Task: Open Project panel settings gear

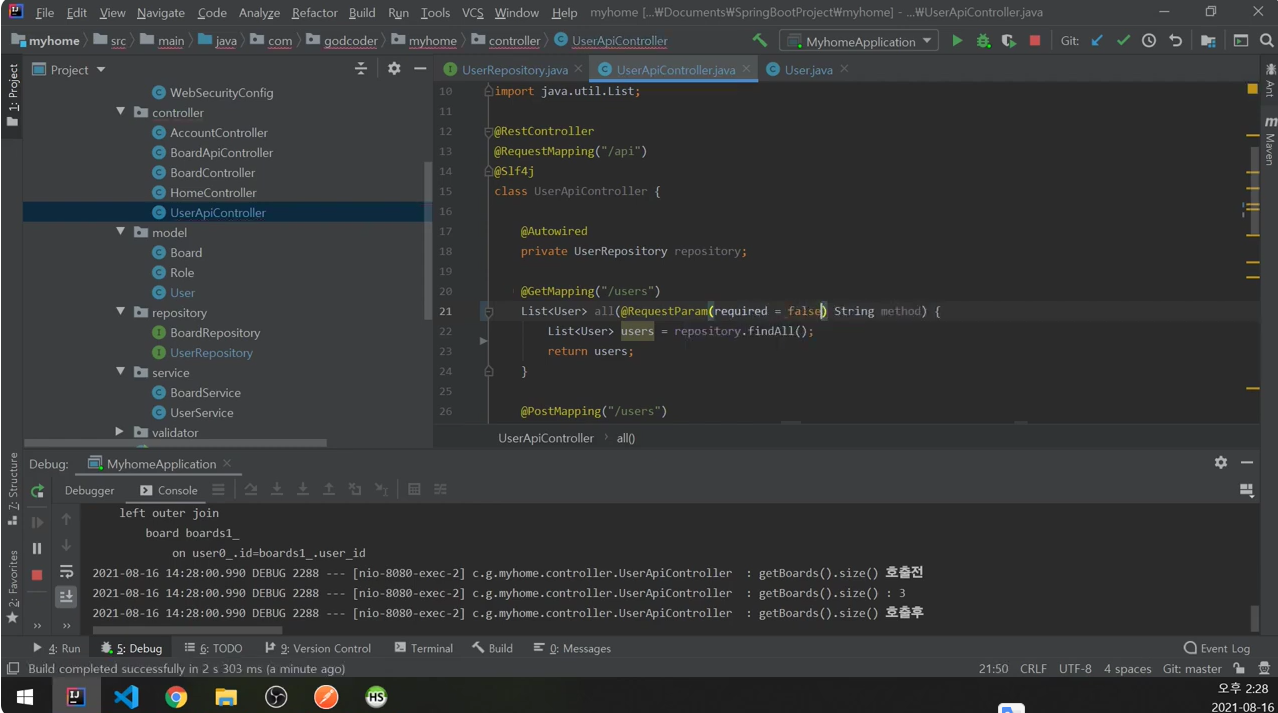Action: (x=394, y=69)
